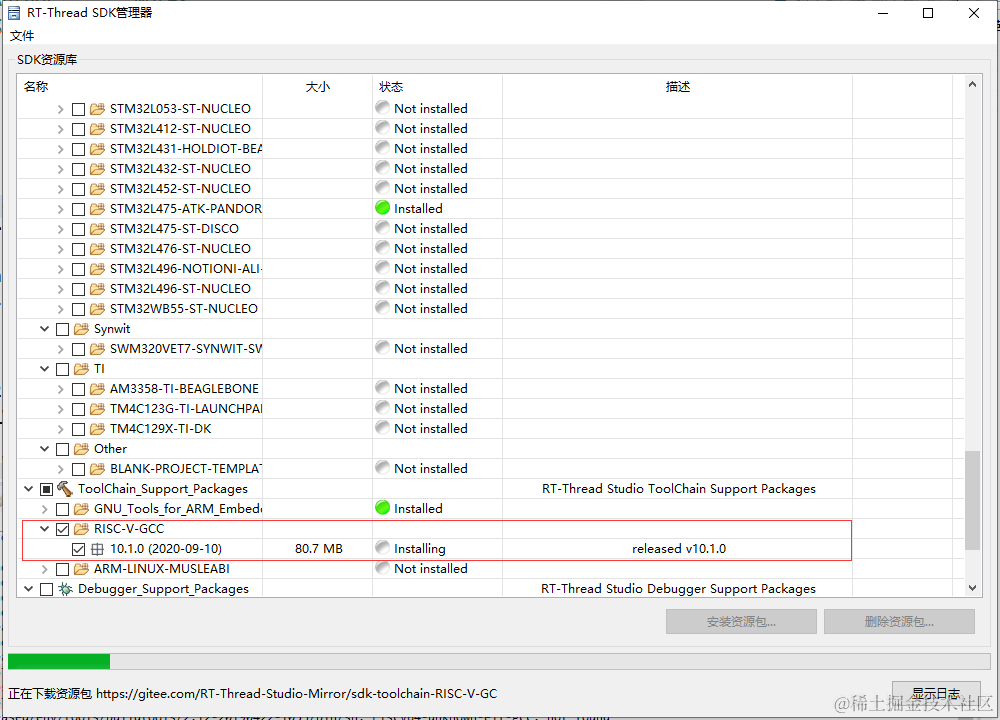1000x720 pixels.
Task: Open the 文件 menu
Action: [22, 36]
